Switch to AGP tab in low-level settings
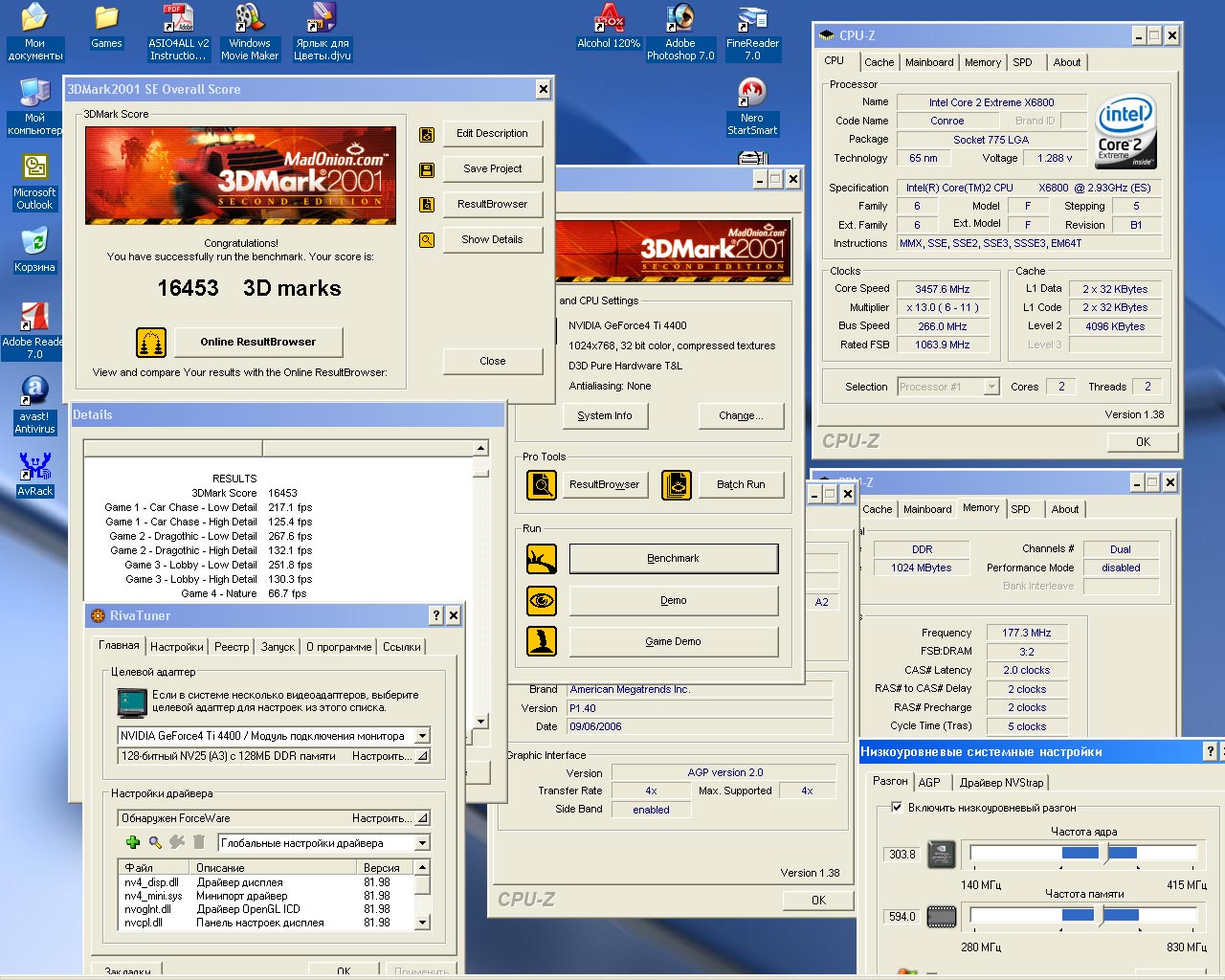 [929, 783]
